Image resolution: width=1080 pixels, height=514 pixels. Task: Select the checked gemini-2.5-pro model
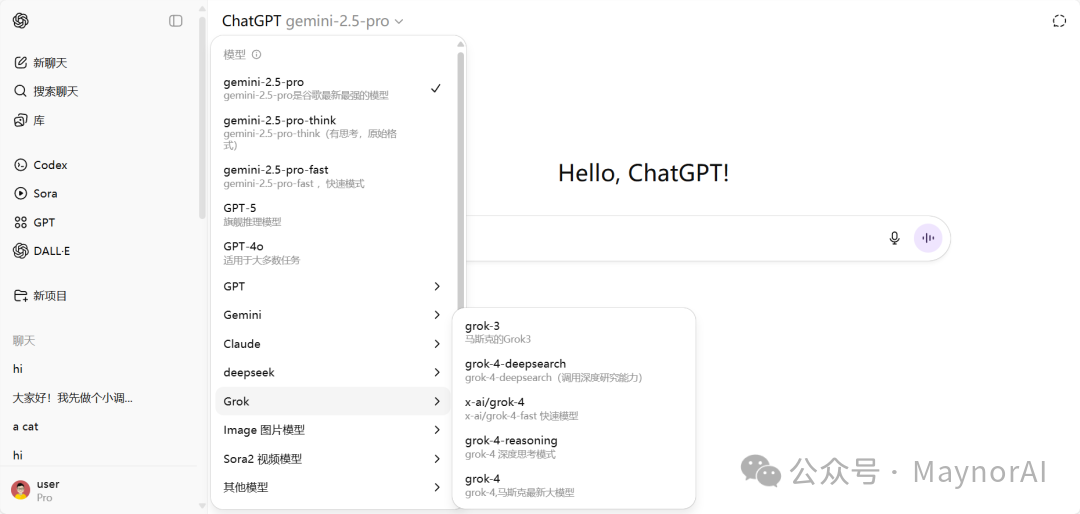[333, 88]
